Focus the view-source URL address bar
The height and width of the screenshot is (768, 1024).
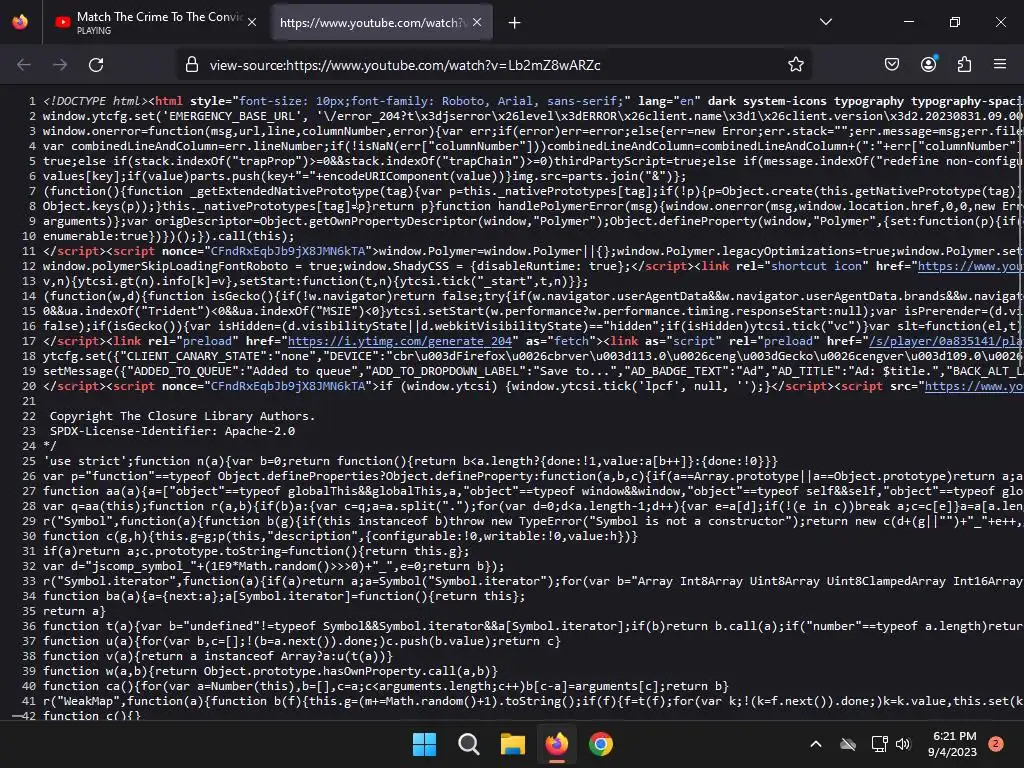click(494, 65)
